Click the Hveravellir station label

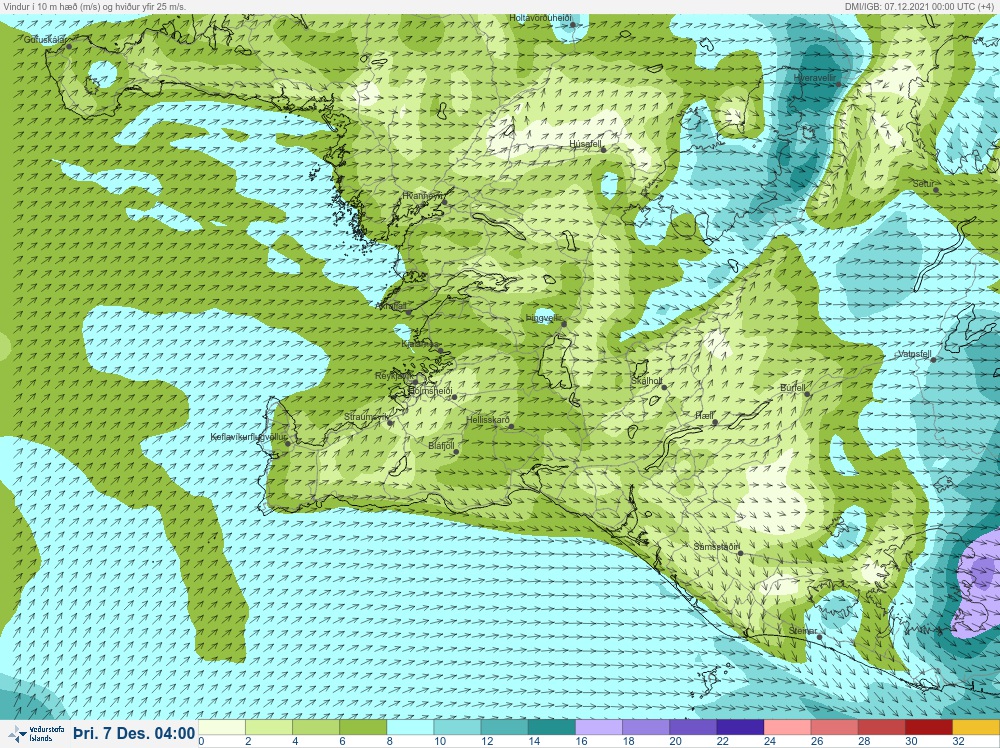[814, 77]
